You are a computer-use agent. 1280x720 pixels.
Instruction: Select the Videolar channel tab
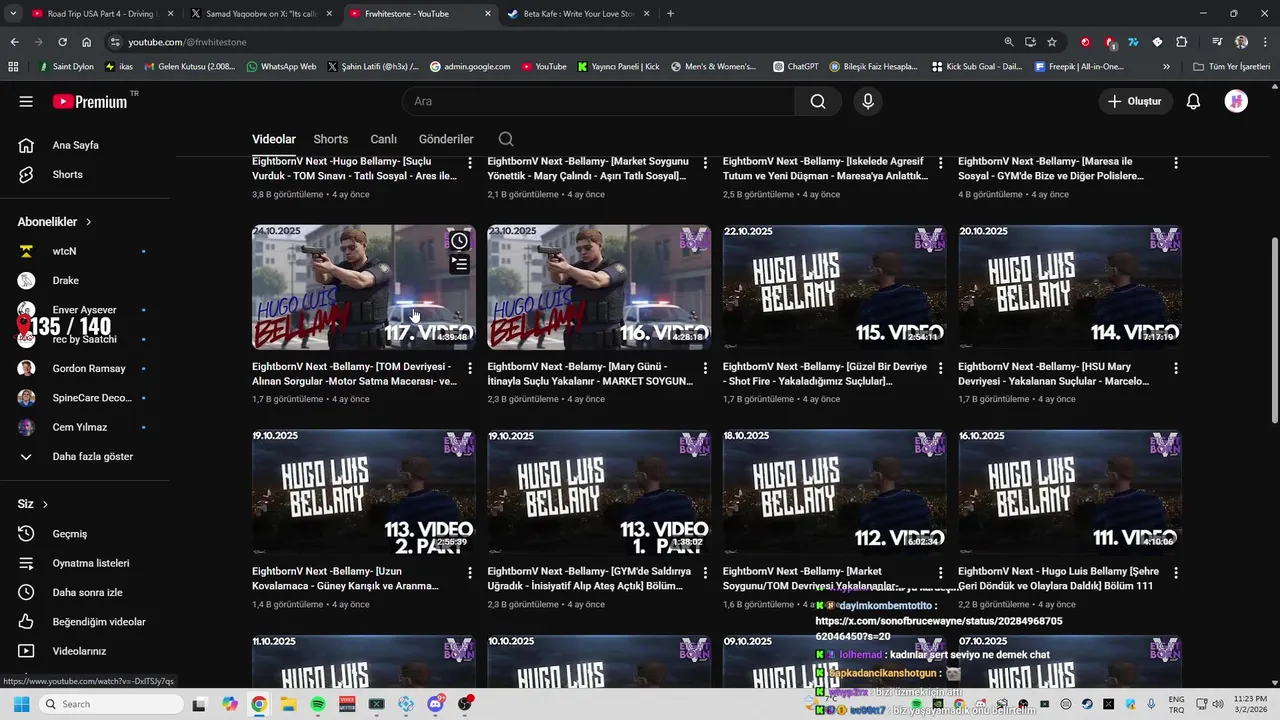tap(274, 139)
